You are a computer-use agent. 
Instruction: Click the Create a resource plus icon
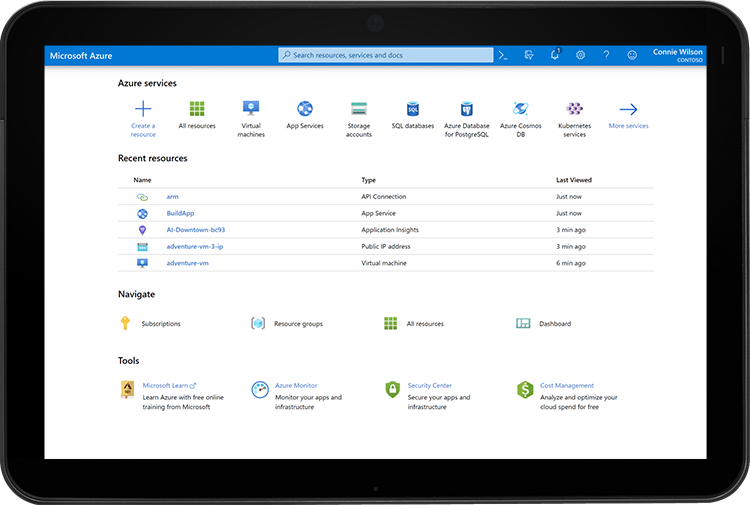coord(143,109)
